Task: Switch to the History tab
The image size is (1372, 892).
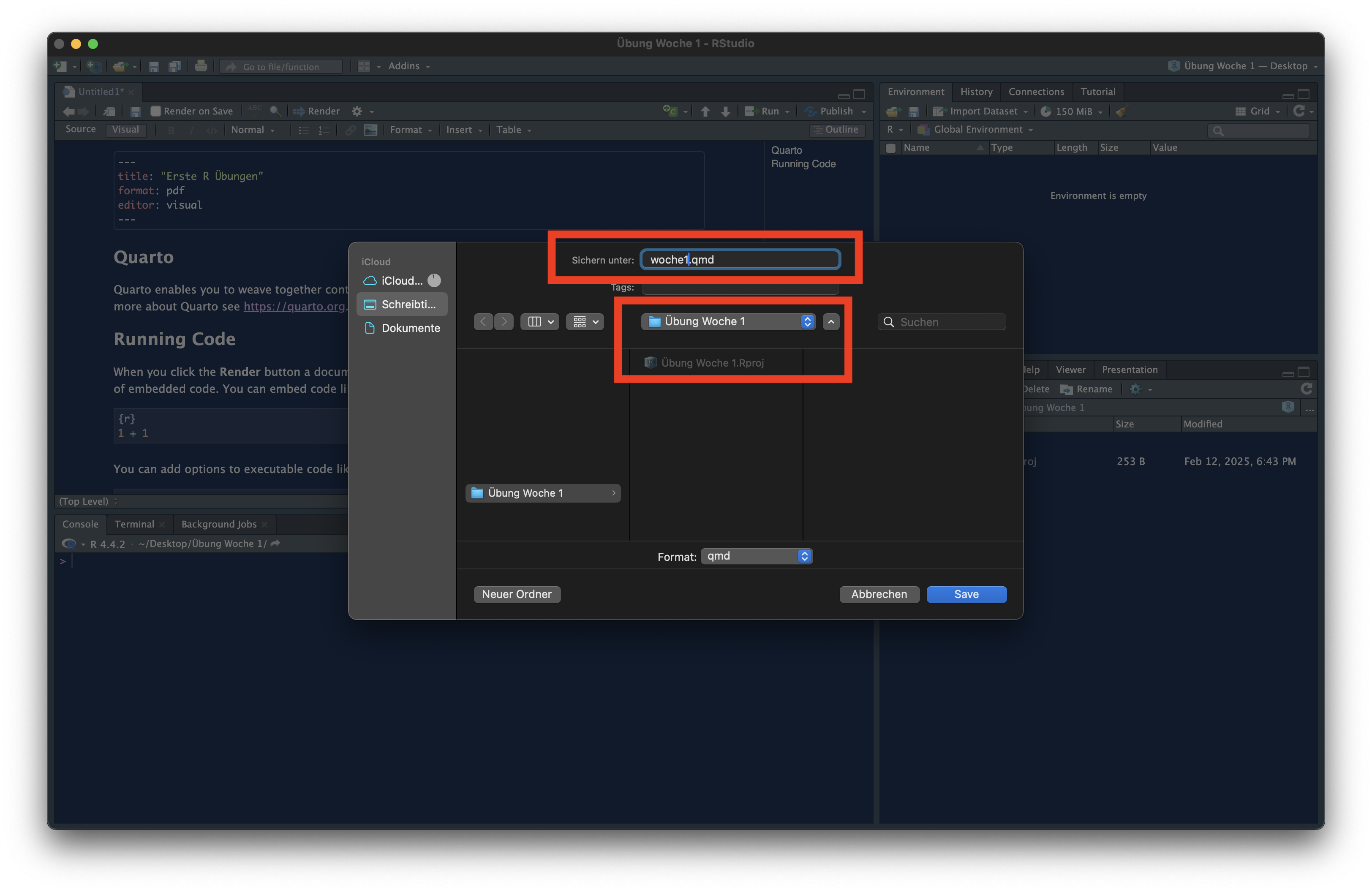Action: pyautogui.click(x=976, y=92)
